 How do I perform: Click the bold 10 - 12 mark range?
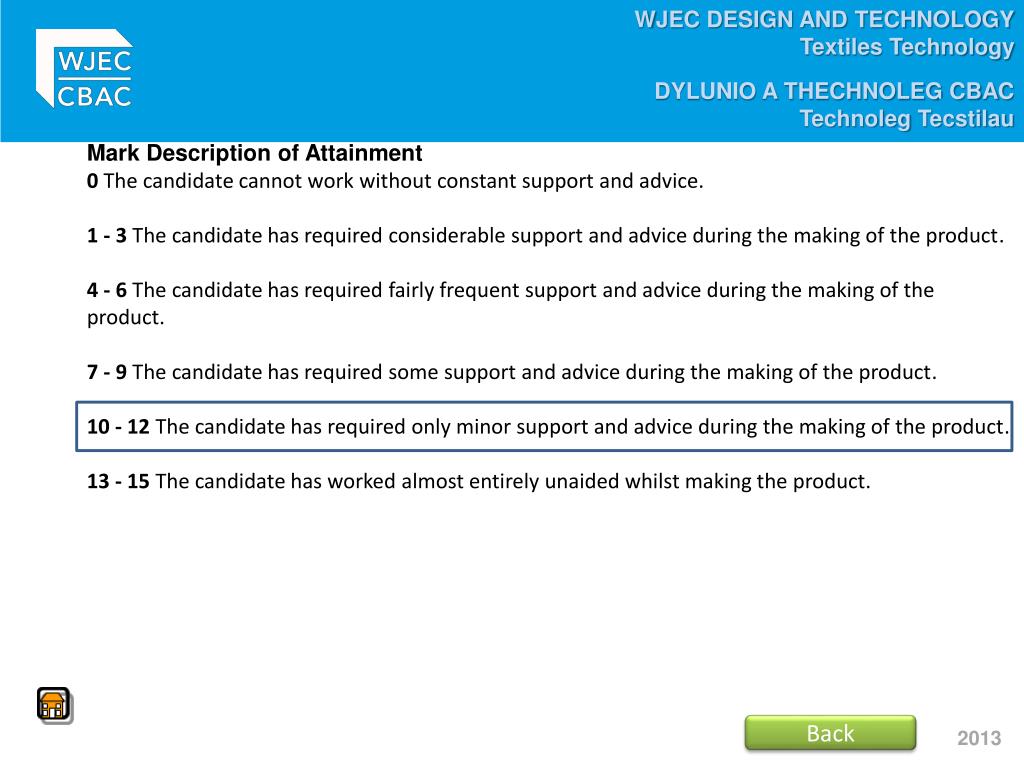click(x=118, y=426)
